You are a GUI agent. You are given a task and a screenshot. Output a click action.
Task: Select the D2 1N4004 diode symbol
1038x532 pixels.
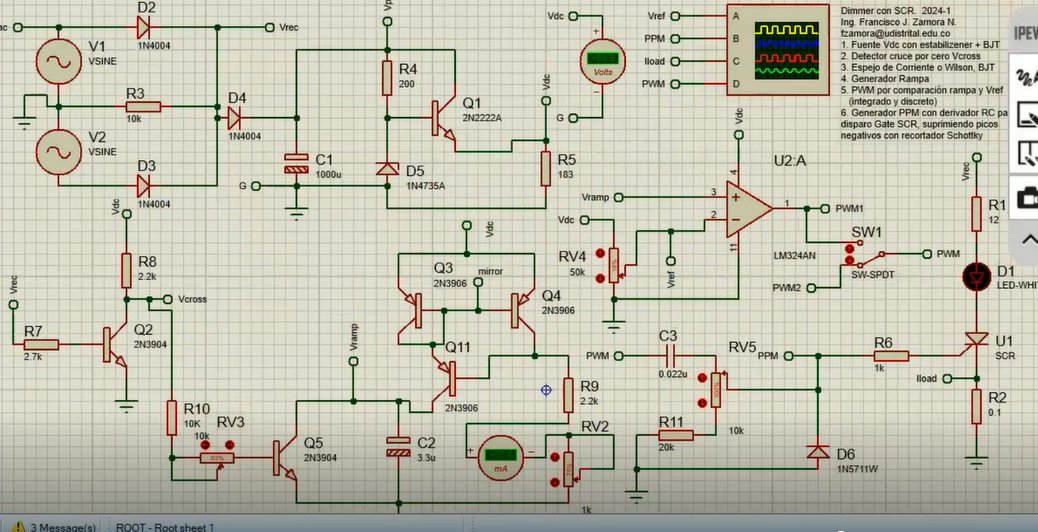(x=144, y=27)
